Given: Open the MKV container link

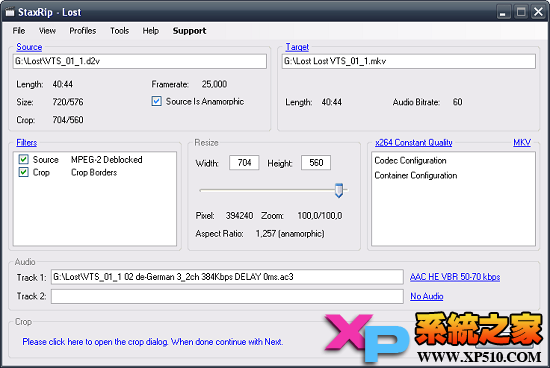Looking at the screenshot, I should tap(522, 142).
